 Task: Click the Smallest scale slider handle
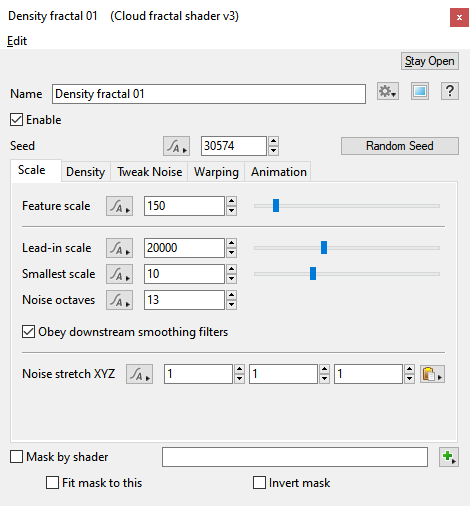tap(313, 274)
